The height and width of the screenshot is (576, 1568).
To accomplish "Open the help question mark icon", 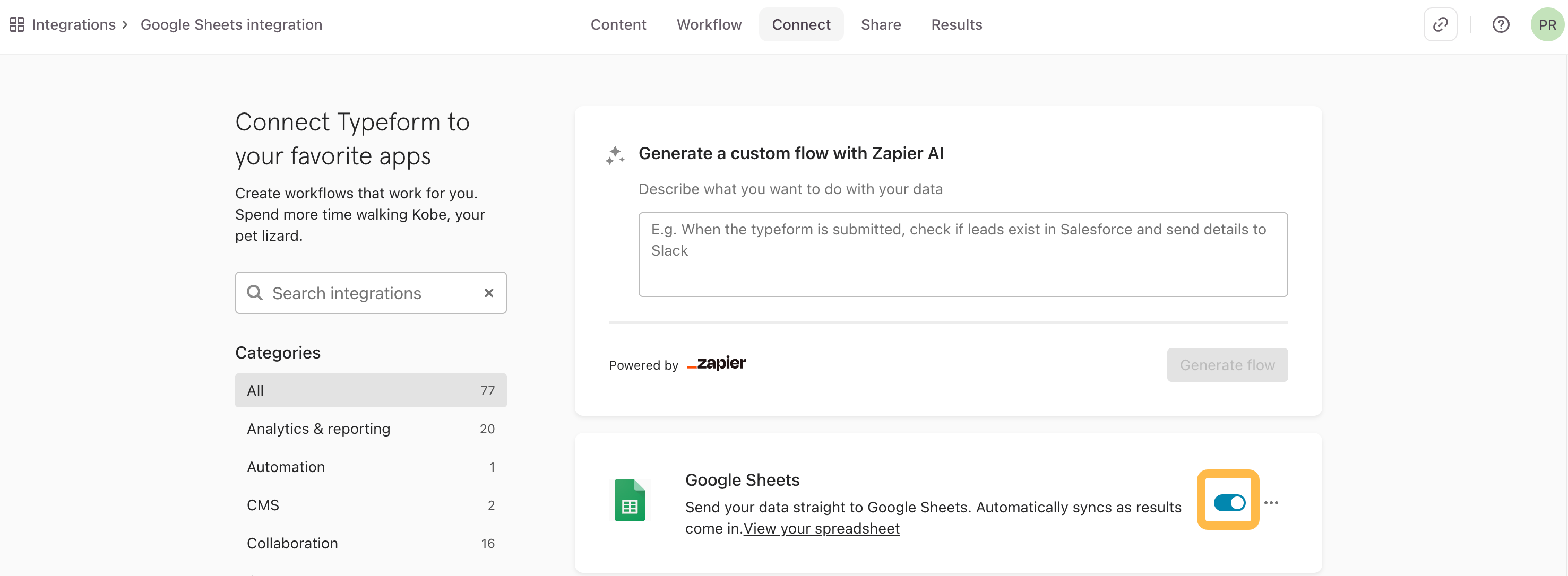I will point(1501,24).
